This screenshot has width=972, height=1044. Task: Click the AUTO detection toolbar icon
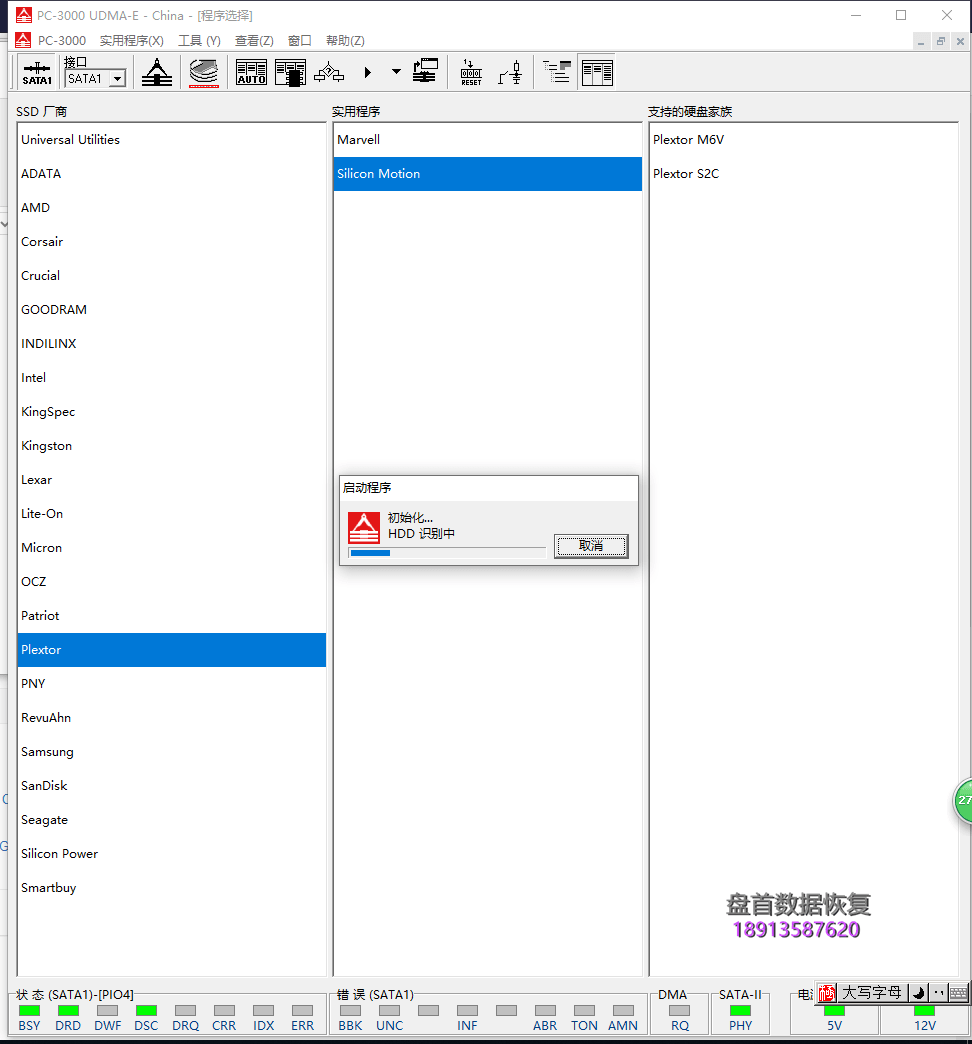(252, 73)
